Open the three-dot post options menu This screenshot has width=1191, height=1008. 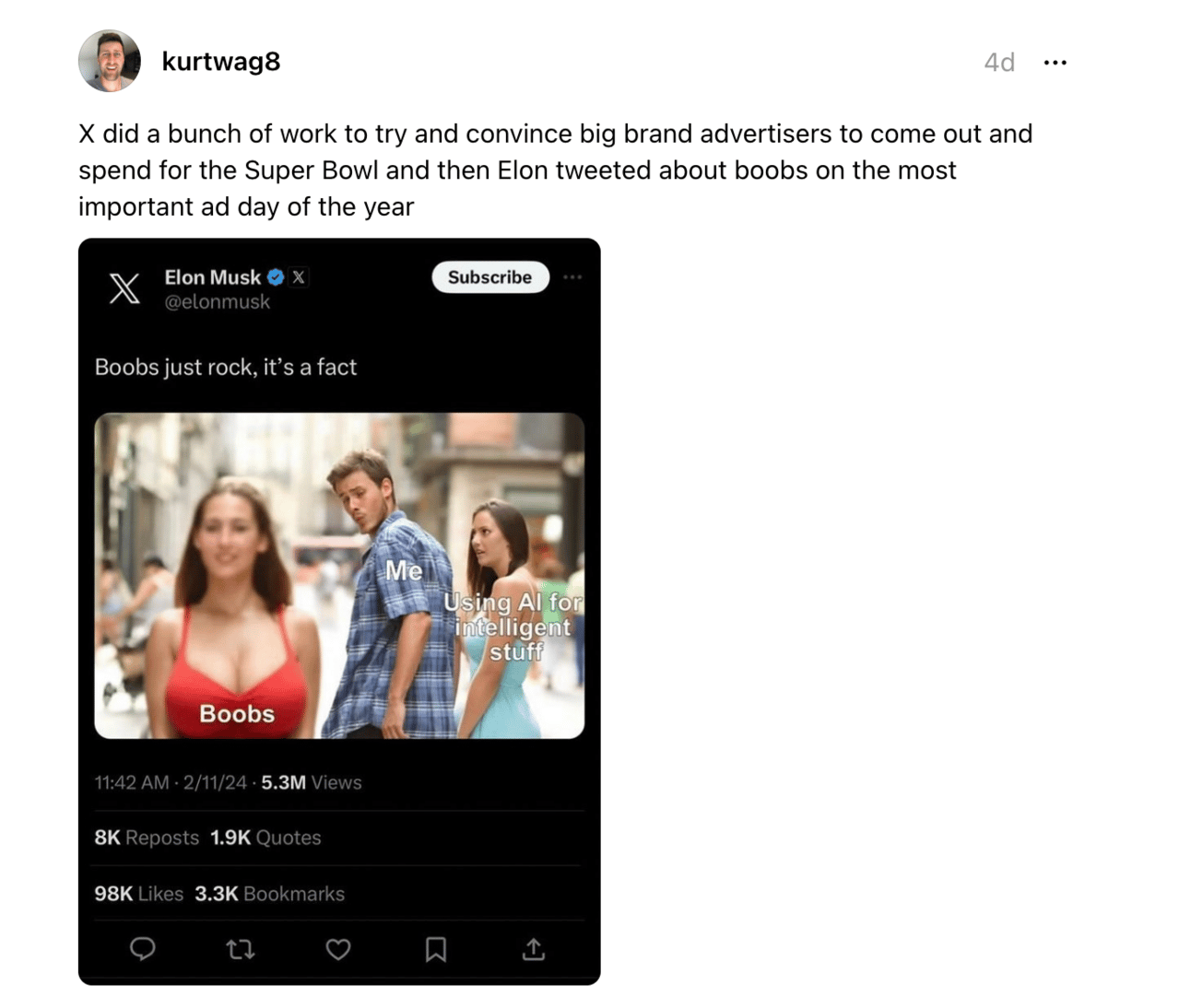click(1055, 63)
